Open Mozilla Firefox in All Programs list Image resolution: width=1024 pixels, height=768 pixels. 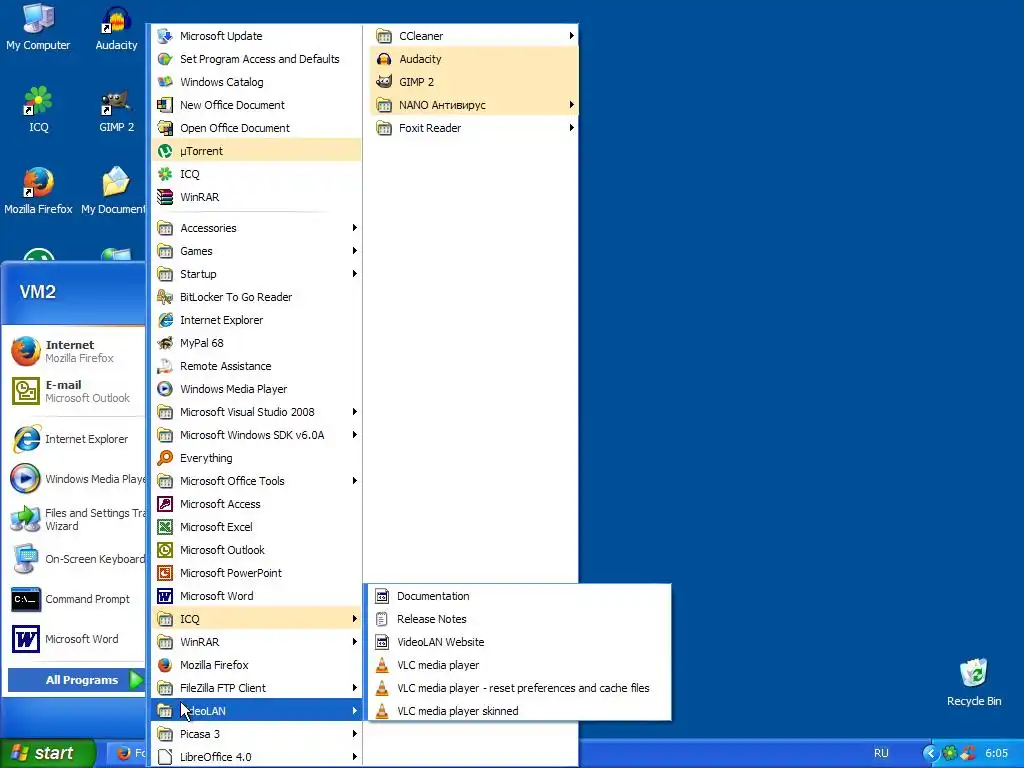tap(256, 665)
